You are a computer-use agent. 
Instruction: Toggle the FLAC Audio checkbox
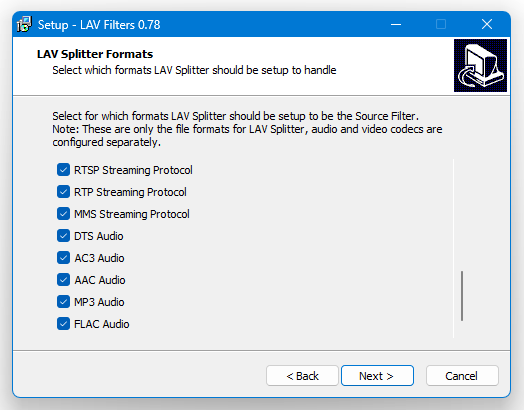pos(63,324)
